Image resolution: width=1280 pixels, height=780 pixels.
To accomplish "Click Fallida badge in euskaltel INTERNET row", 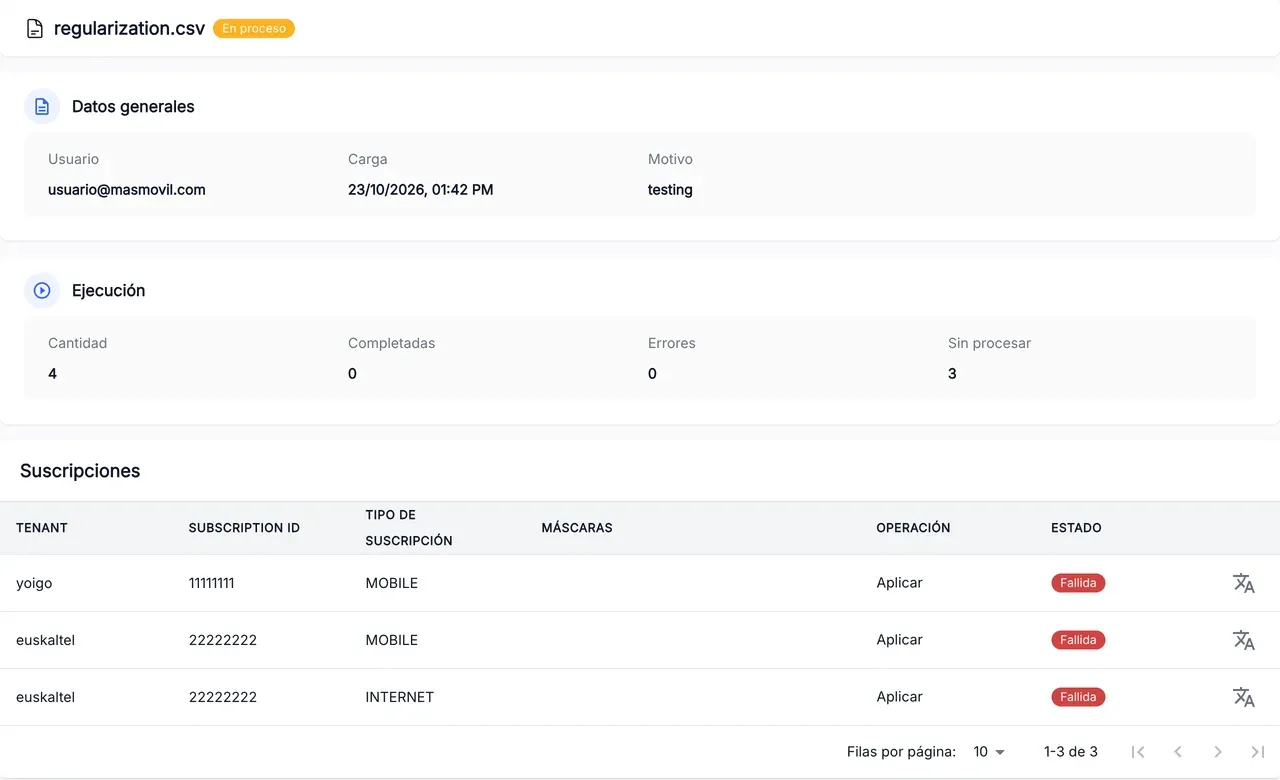I will 1078,697.
